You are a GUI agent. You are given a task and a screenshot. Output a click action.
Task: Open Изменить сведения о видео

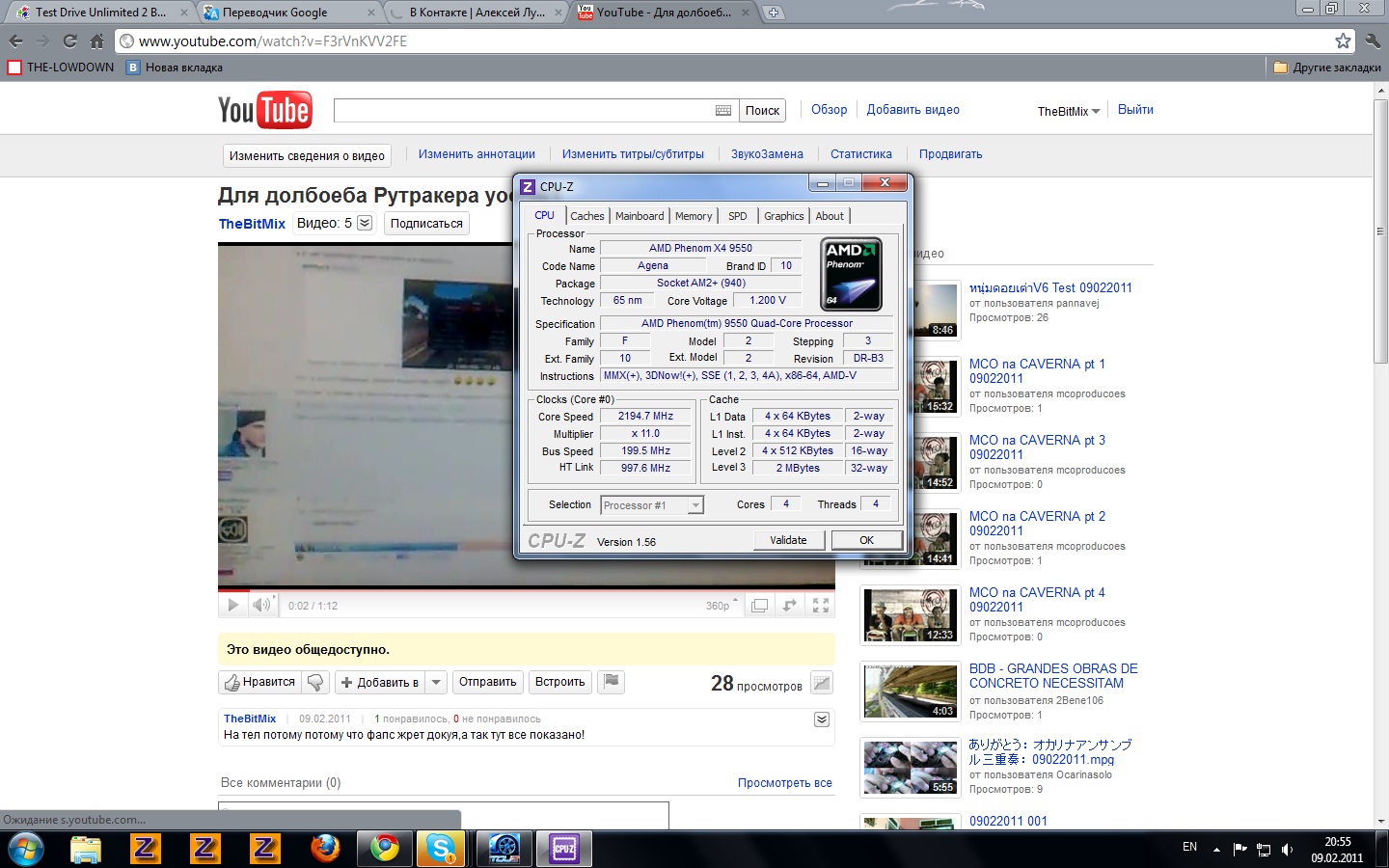click(307, 155)
